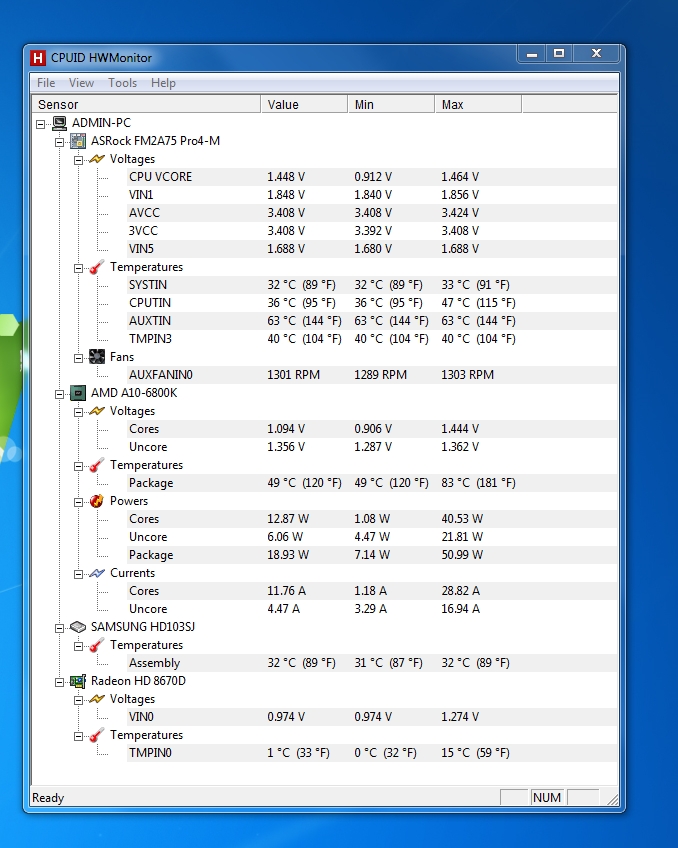This screenshot has height=848, width=678.
Task: Select the 3VCC voltage row
Action: (372, 231)
